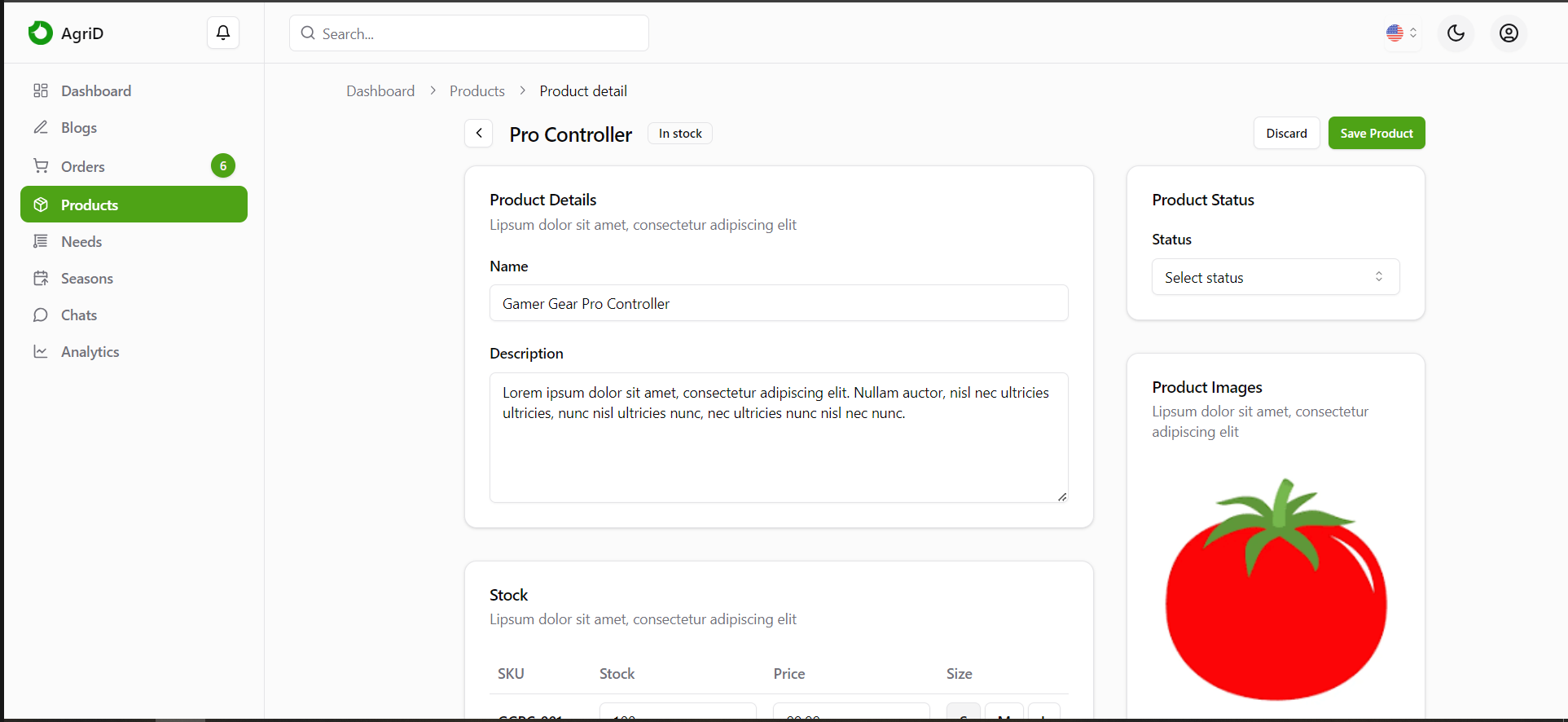Go back with the left chevron button
The image size is (1568, 722).
click(479, 133)
